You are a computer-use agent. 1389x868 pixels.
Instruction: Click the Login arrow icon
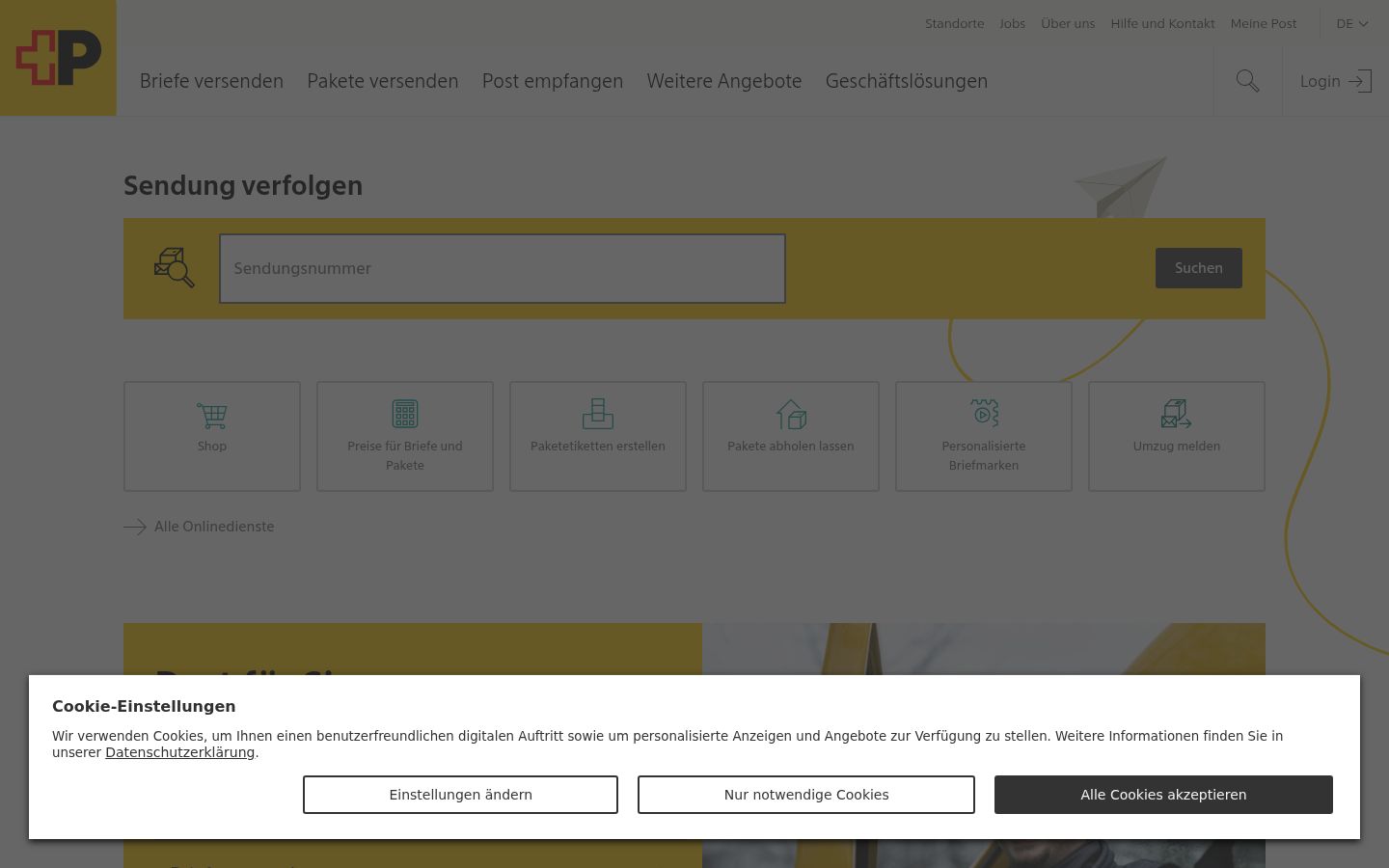[x=1359, y=81]
